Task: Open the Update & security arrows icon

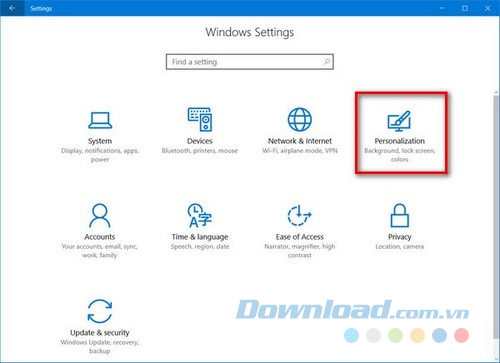Action: tap(100, 311)
